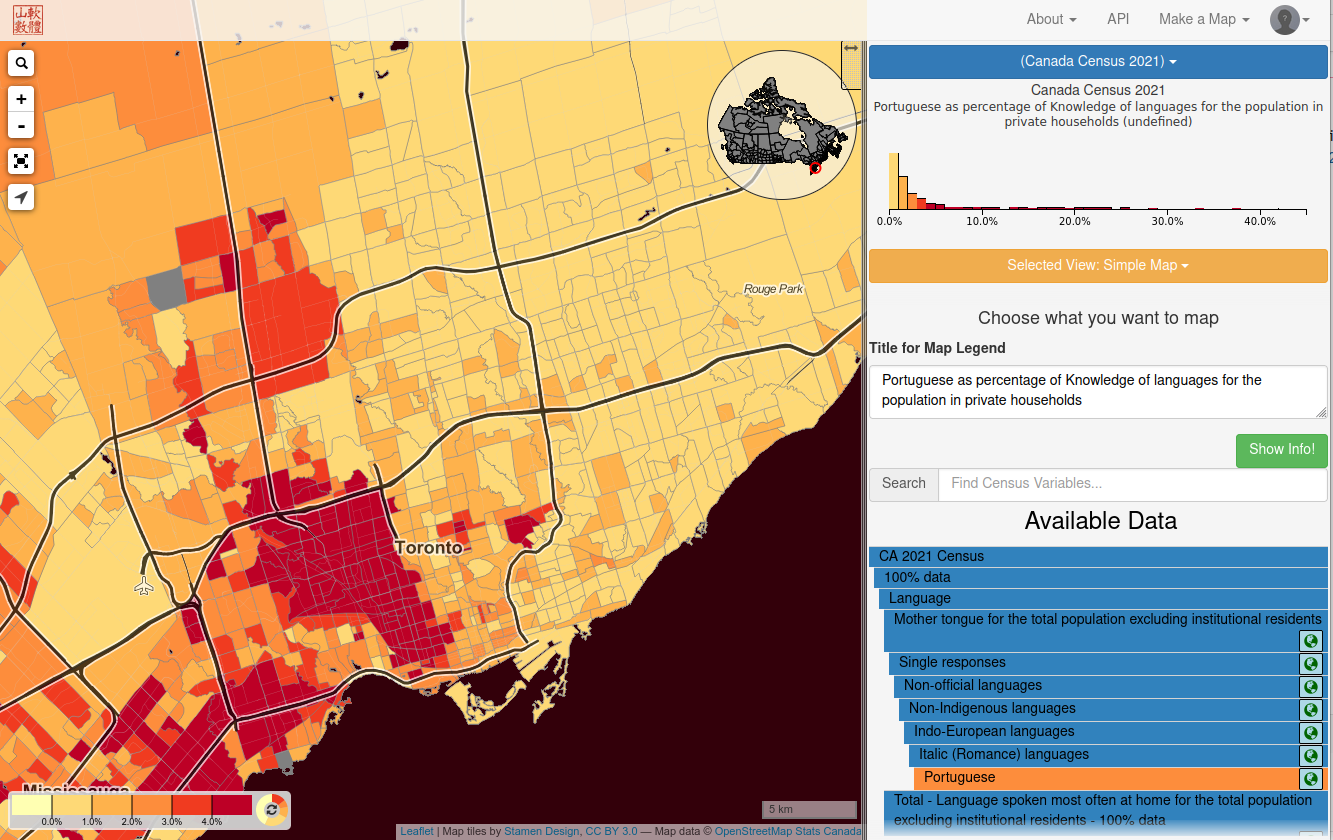Screen dimensions: 1333x840
Task: Open the Selected View Simple Map dropdown
Action: [x=1097, y=266]
